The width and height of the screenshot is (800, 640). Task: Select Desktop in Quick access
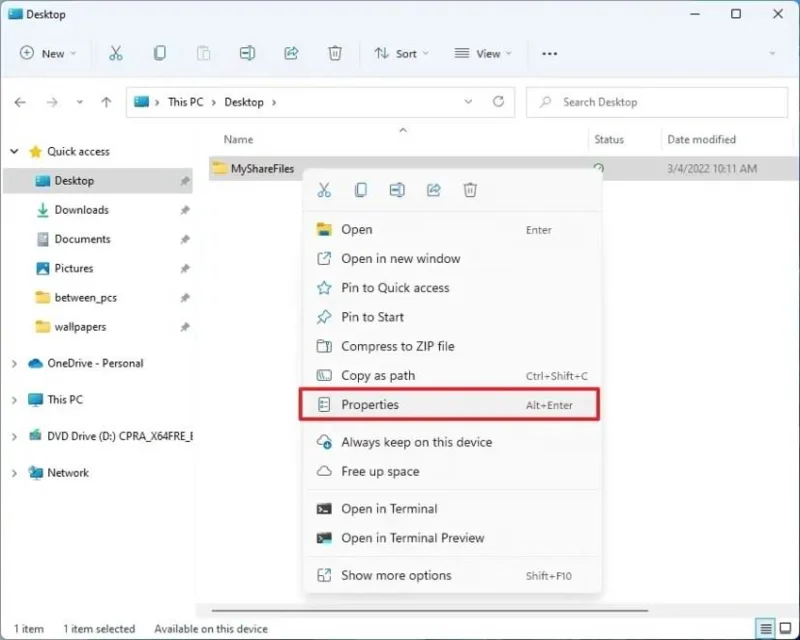[x=98, y=181]
